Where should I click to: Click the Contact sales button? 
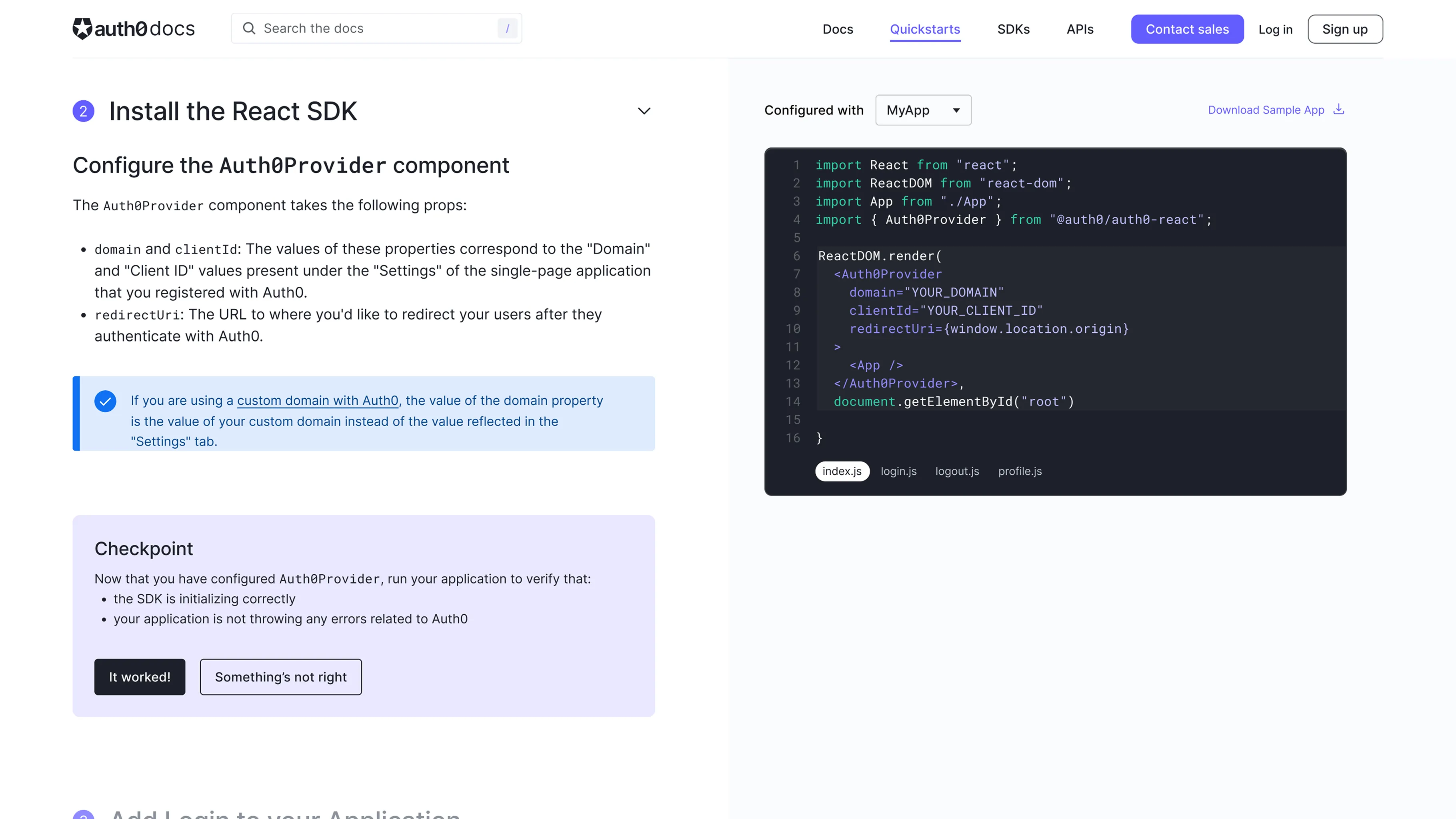(x=1187, y=29)
